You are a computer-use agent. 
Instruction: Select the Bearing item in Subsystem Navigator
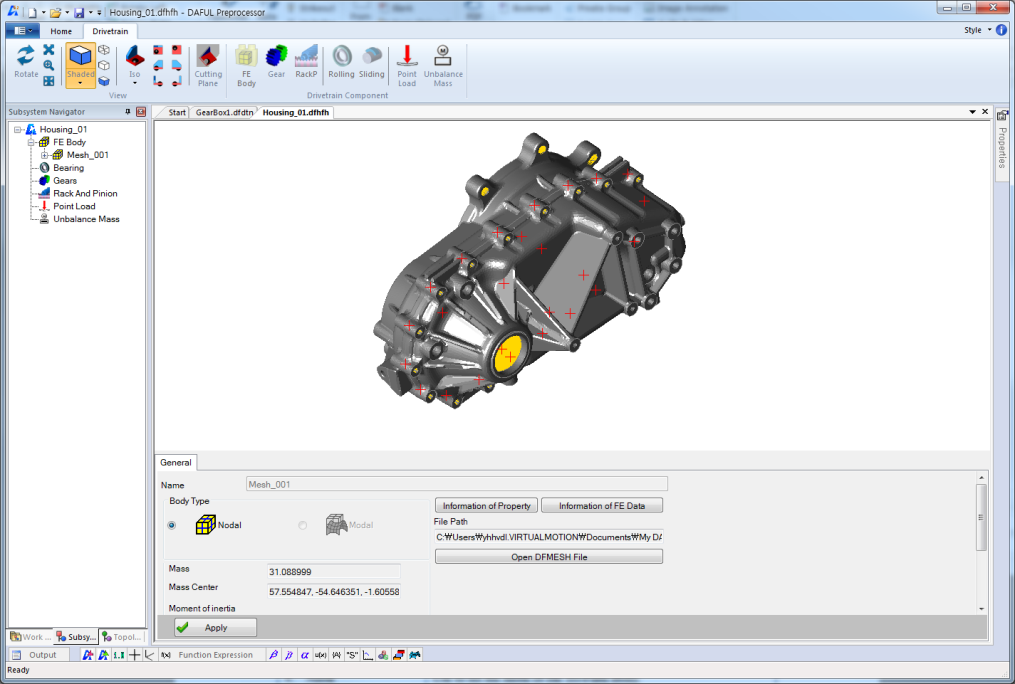(68, 167)
